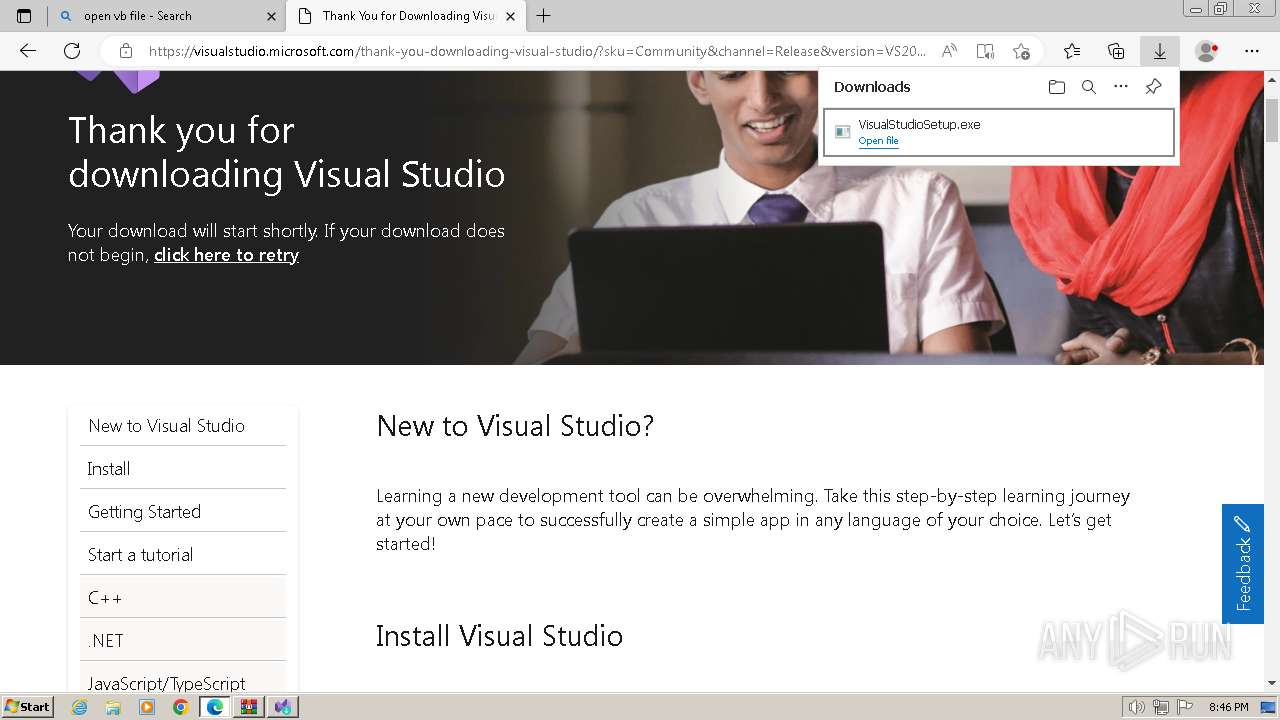Click the VisualStudioSetup.exe file icon
This screenshot has height=720, width=1280.
pyautogui.click(x=842, y=132)
